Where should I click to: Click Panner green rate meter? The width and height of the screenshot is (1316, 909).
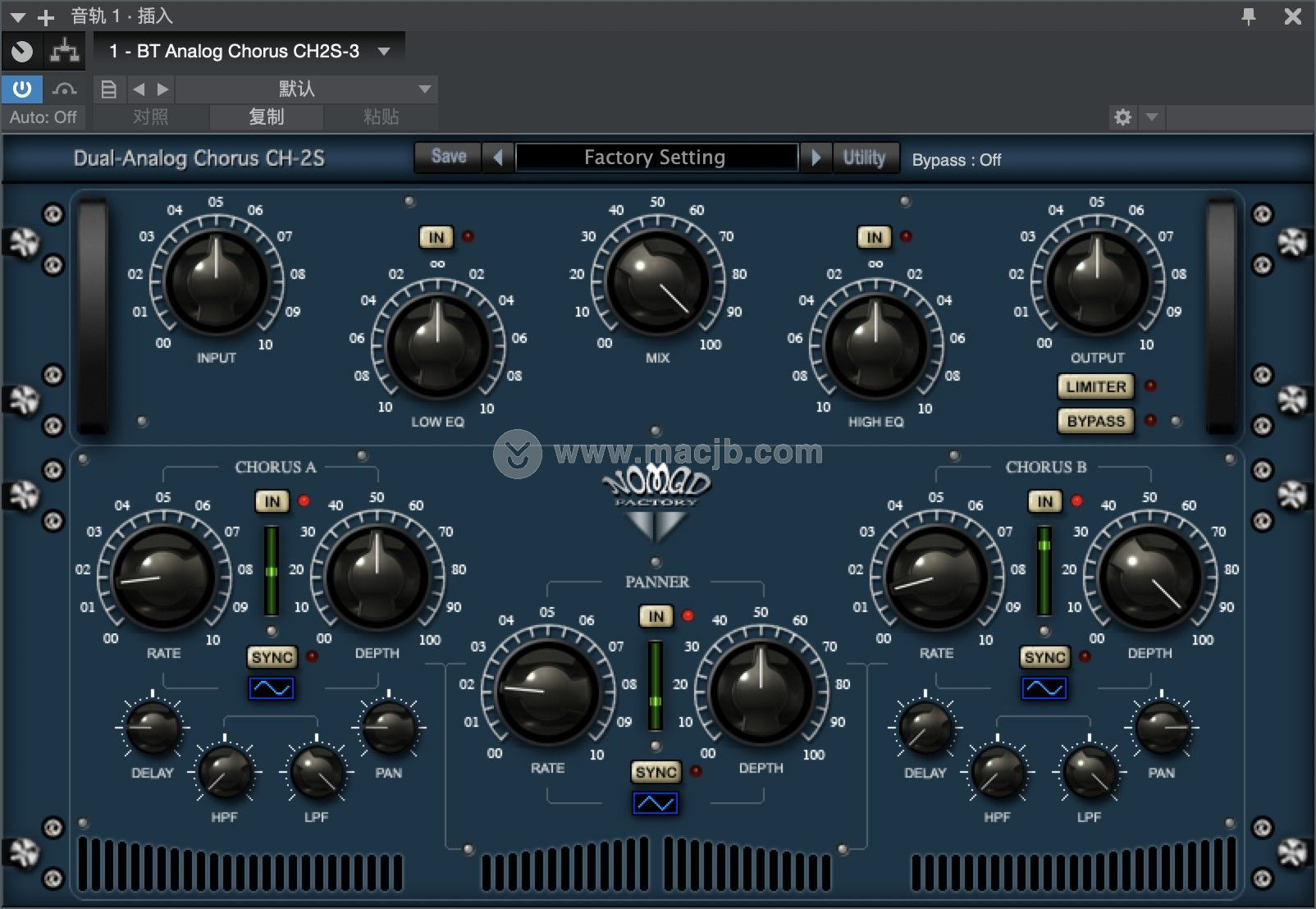coord(656,686)
